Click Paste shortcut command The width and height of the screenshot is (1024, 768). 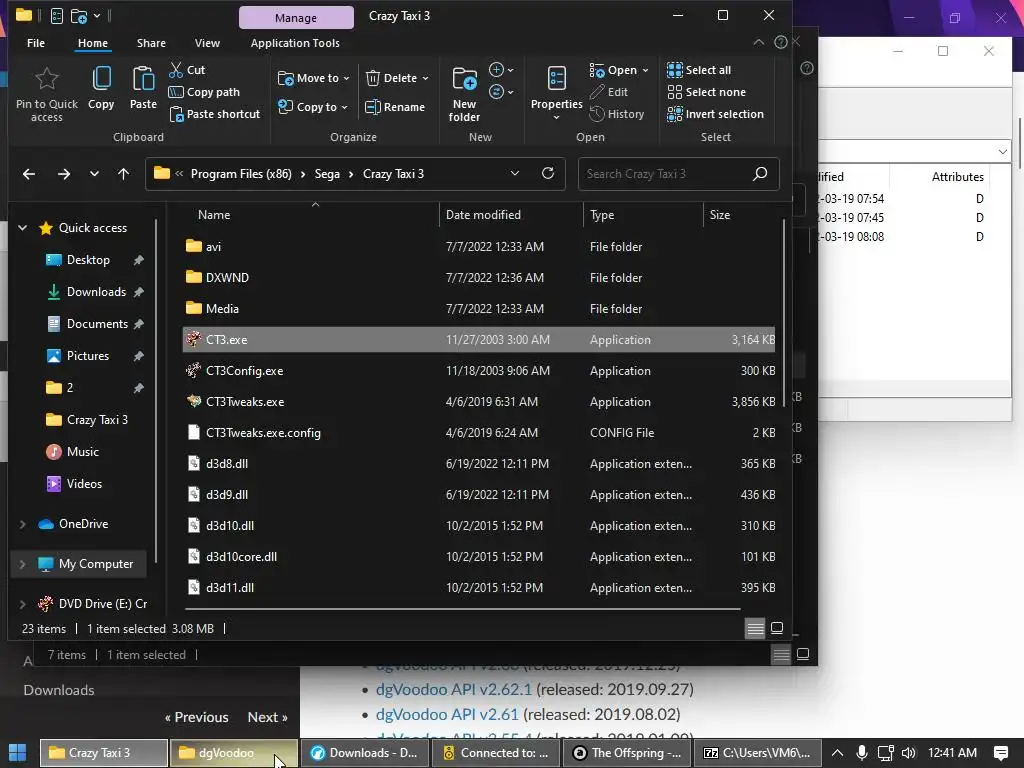click(x=215, y=114)
